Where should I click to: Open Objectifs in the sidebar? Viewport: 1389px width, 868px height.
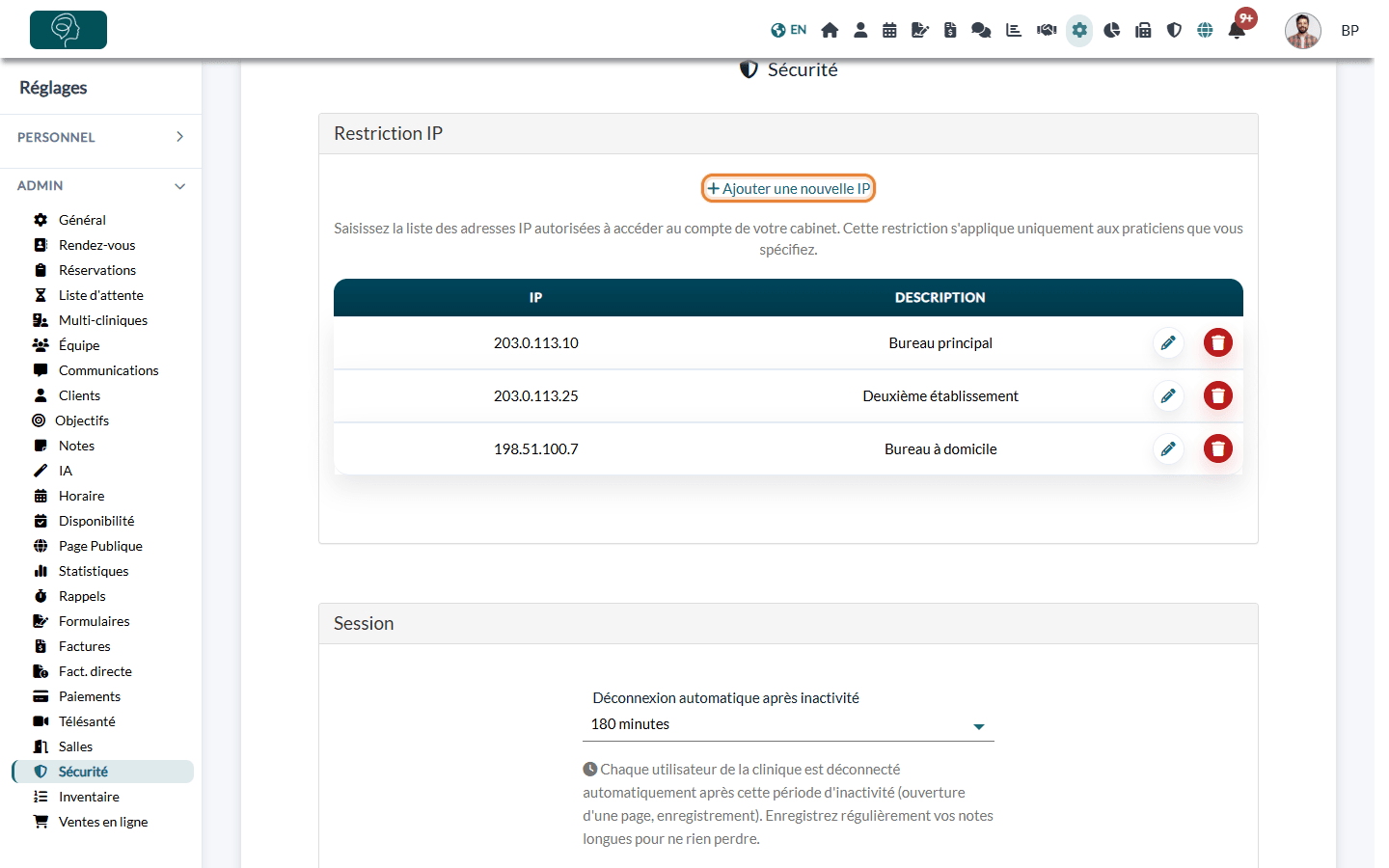(82, 420)
